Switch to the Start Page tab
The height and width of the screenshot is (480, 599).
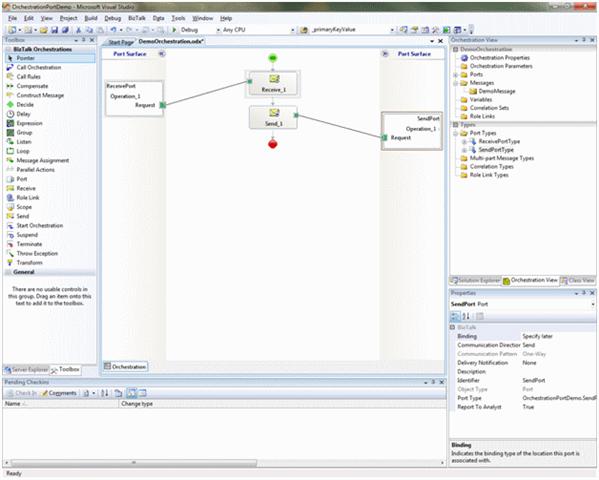pos(120,42)
